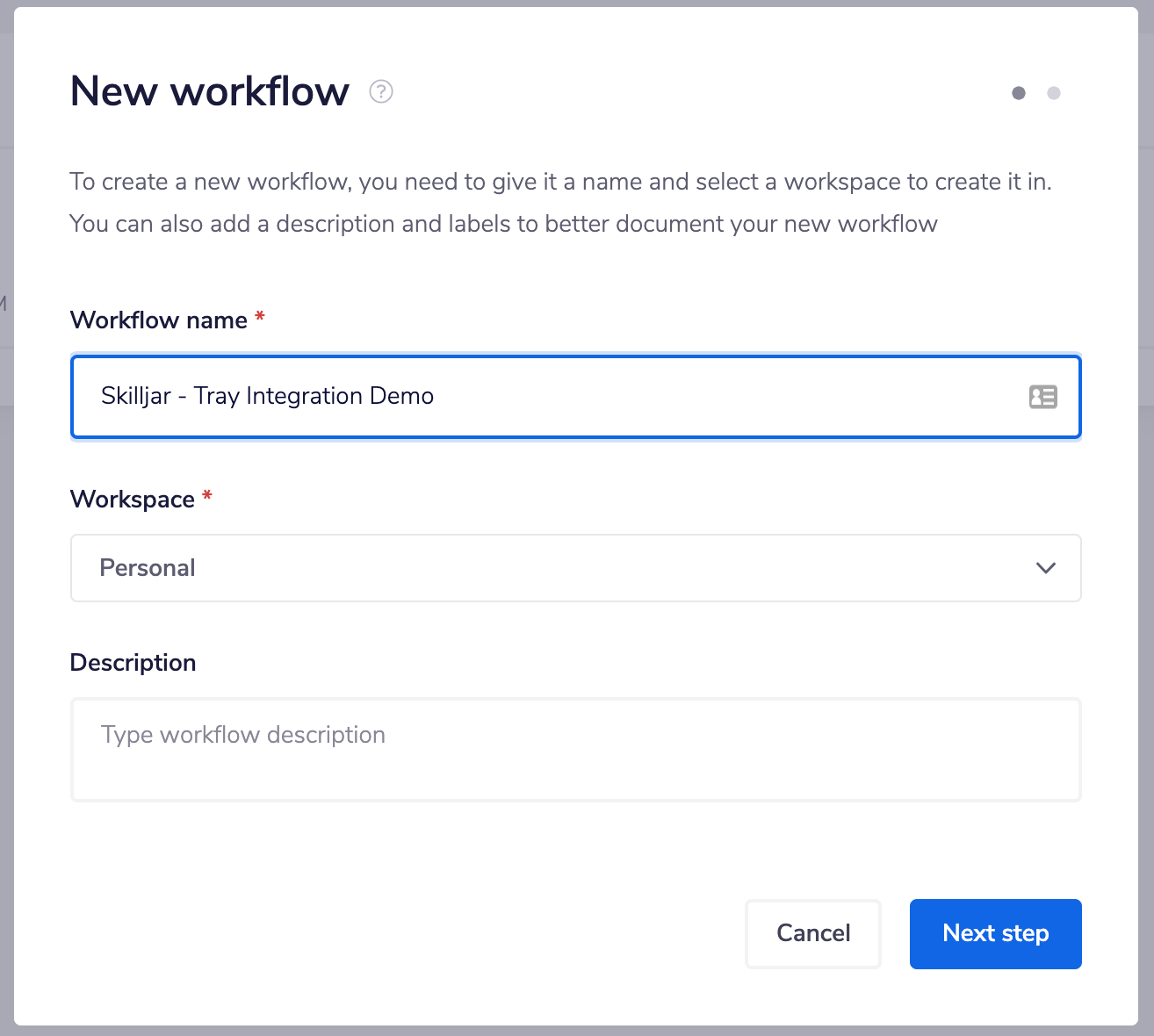Click the red asterisk beside Workspace

(207, 496)
